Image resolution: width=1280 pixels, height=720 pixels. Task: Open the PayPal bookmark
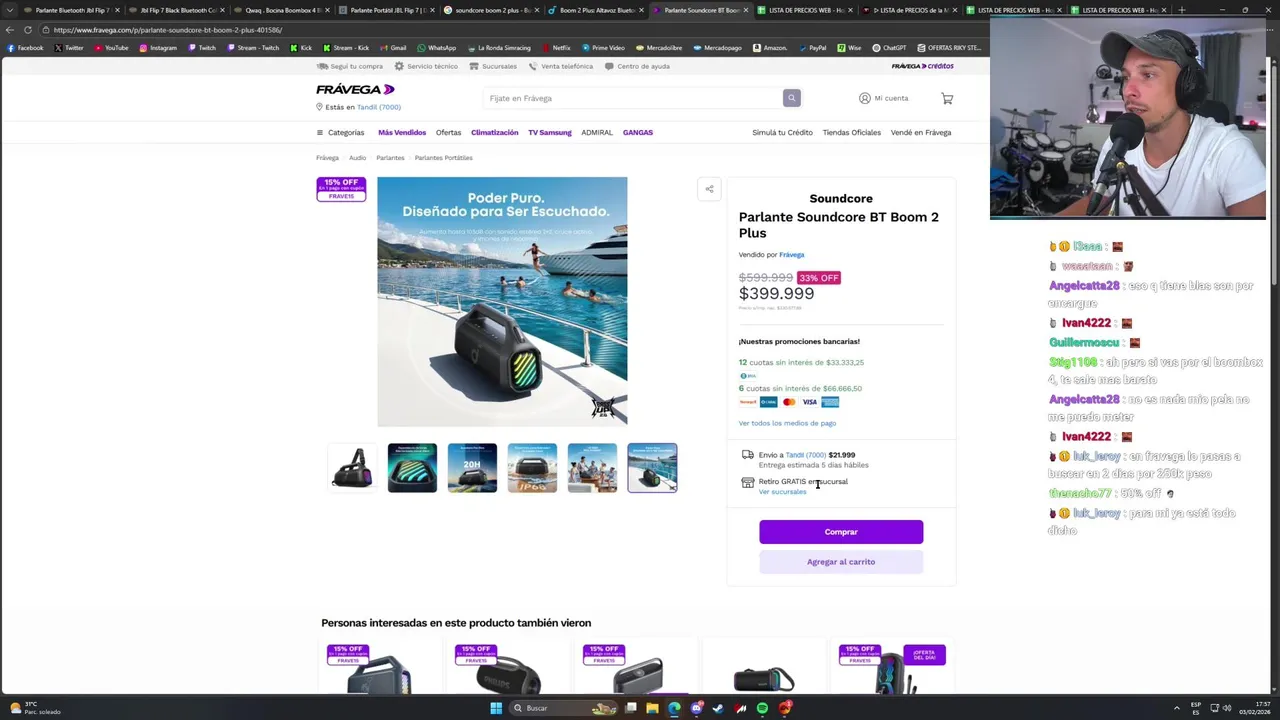point(812,47)
